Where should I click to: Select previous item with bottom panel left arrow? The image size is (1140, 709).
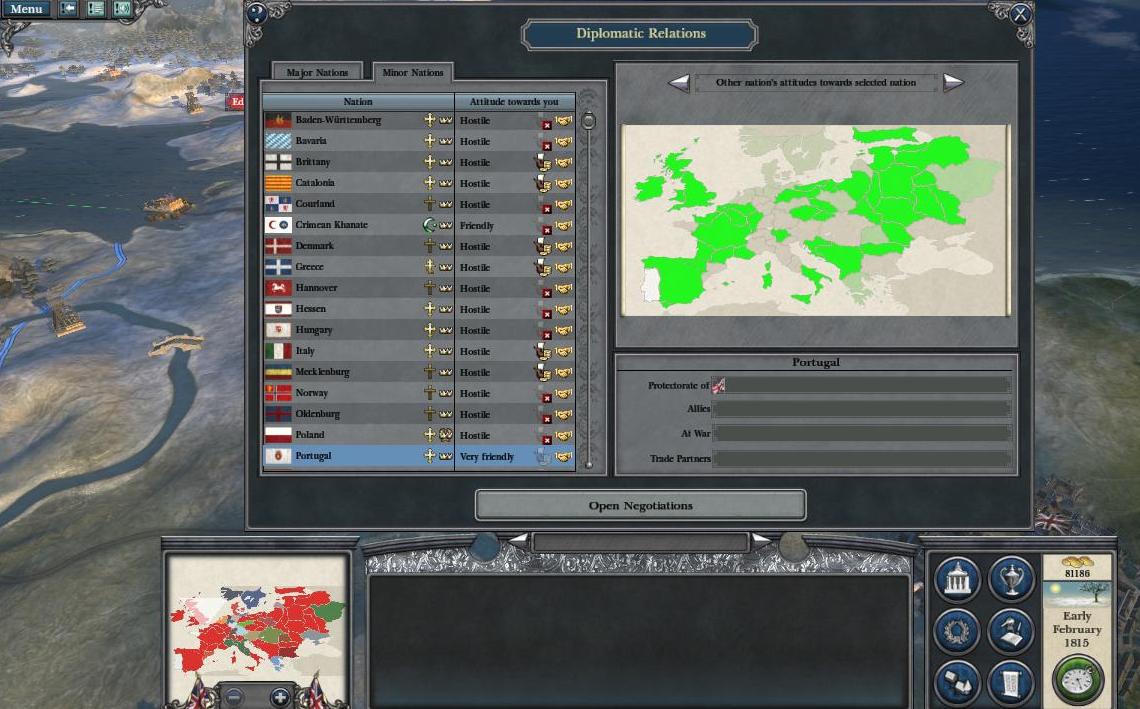click(x=518, y=540)
